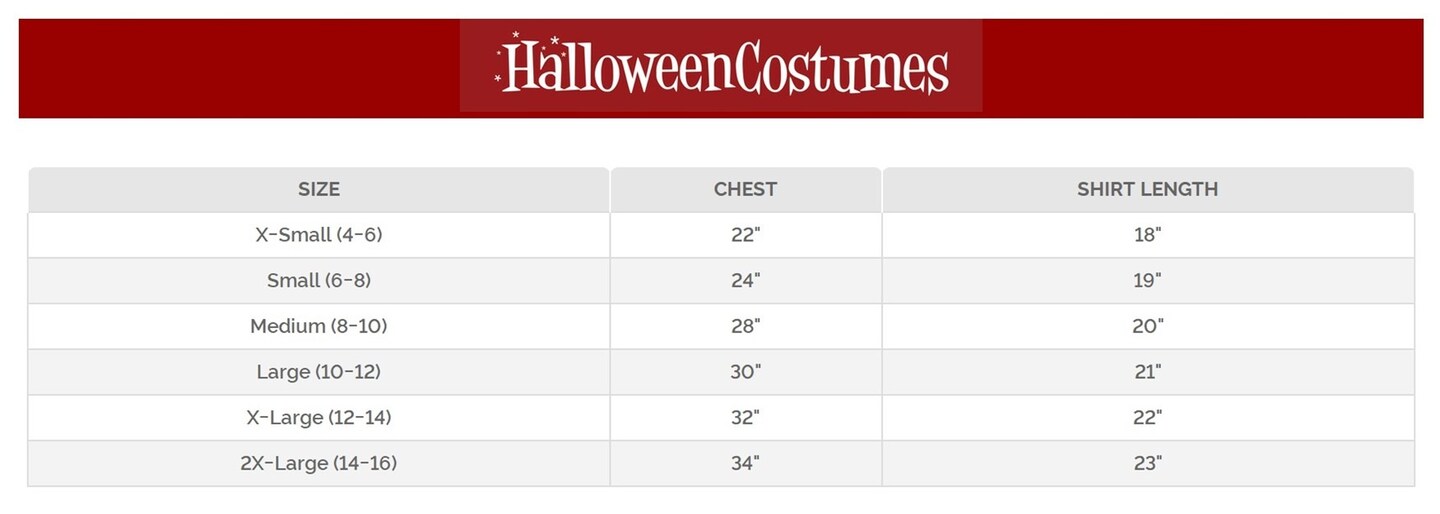The image size is (1440, 514).
Task: Select the Large (10-12) size cell
Action: pos(319,372)
